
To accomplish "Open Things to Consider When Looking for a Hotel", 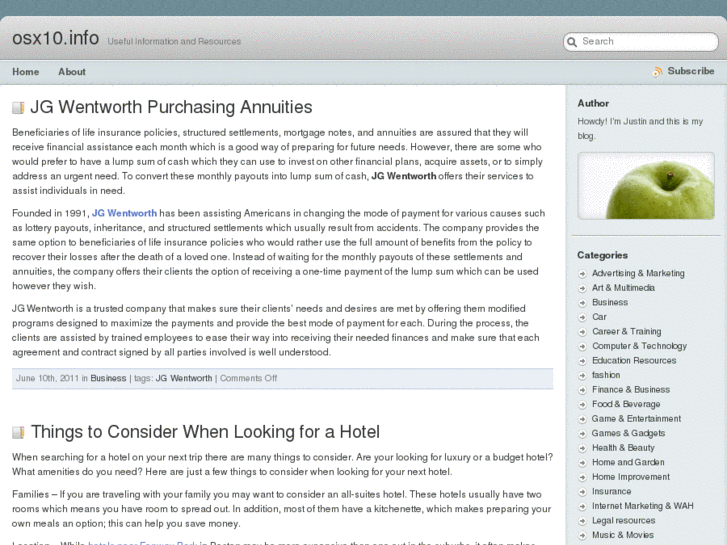I will click(205, 432).
